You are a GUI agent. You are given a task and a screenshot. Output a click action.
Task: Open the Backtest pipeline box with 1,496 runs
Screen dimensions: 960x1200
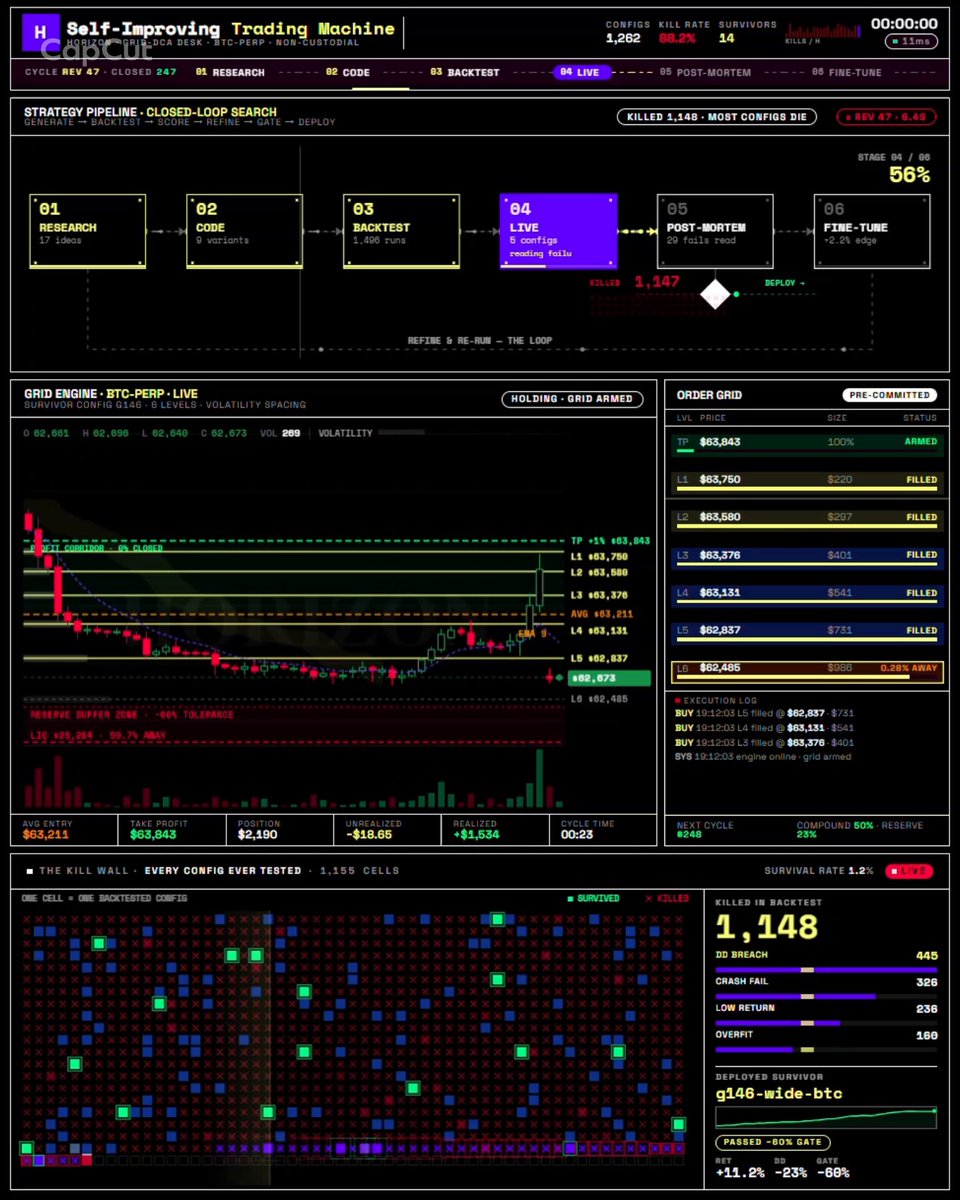402,231
